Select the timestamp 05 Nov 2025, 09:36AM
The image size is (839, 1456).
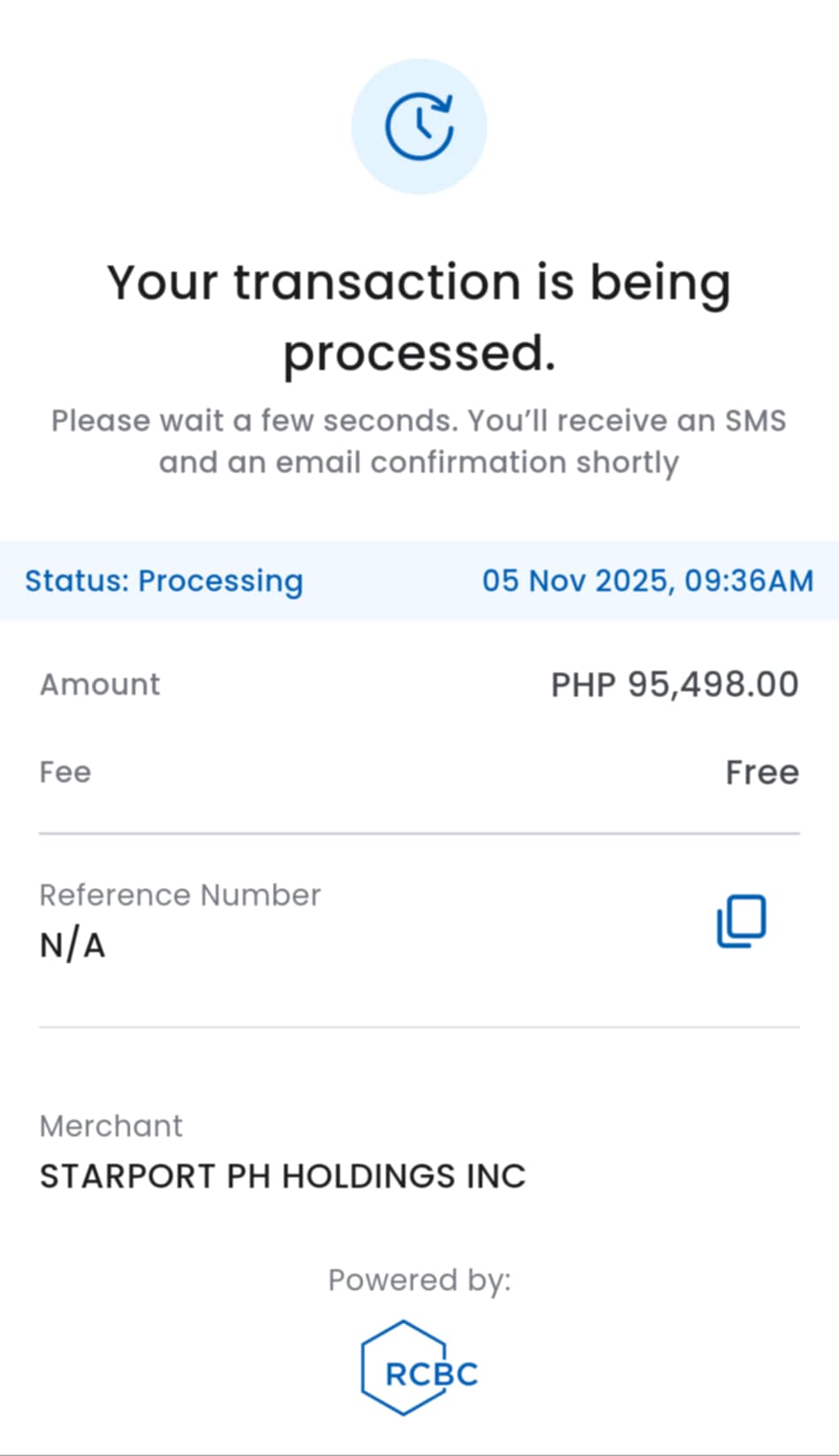[x=647, y=581]
